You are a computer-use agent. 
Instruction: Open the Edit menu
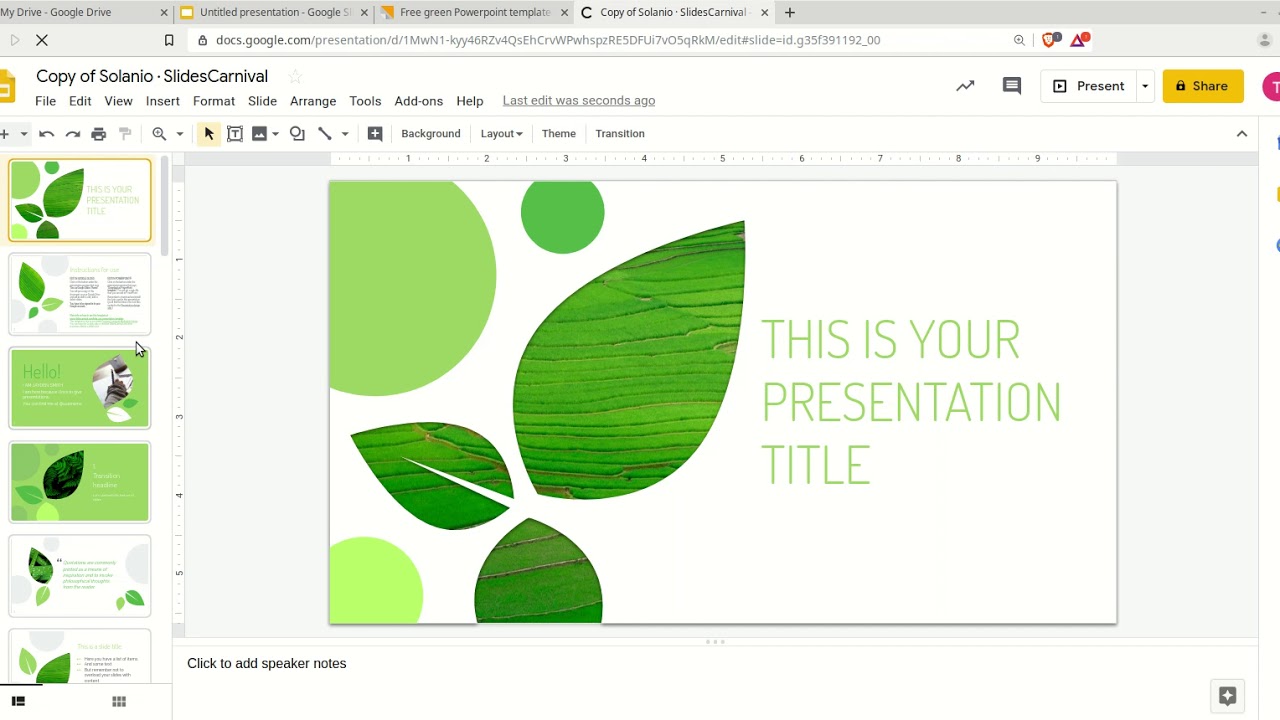[80, 101]
